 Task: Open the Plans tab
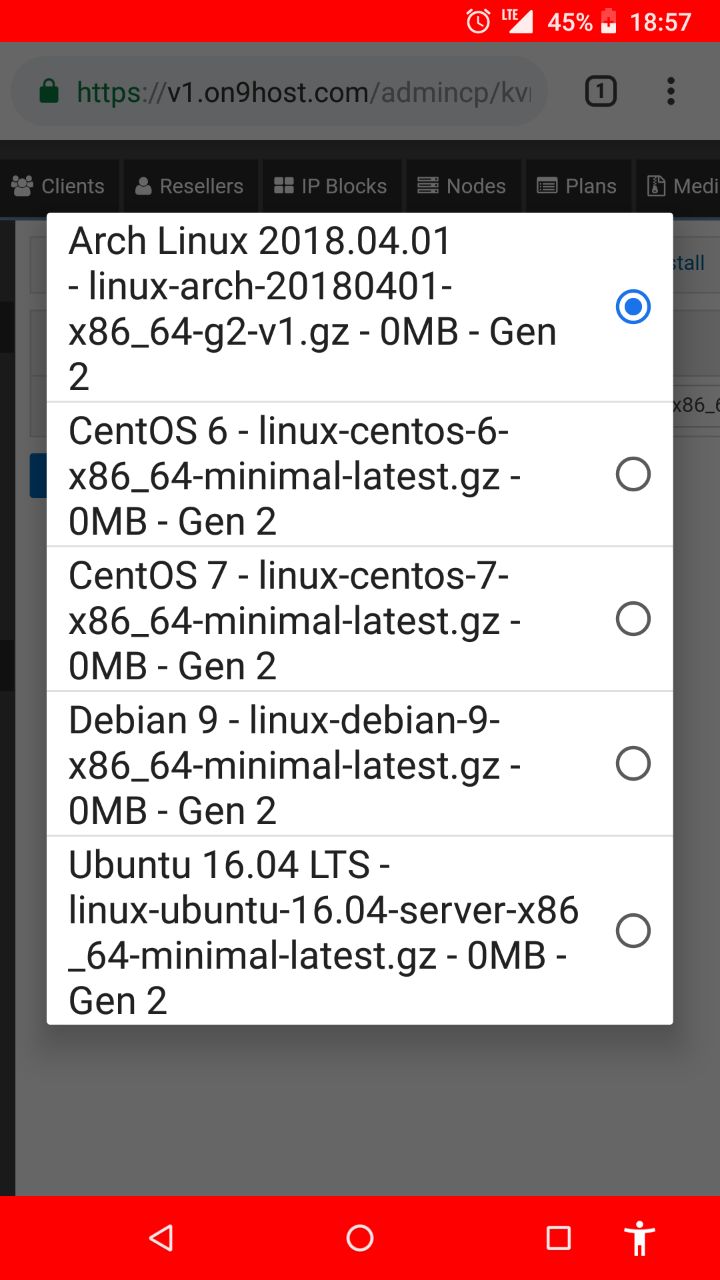tap(578, 186)
